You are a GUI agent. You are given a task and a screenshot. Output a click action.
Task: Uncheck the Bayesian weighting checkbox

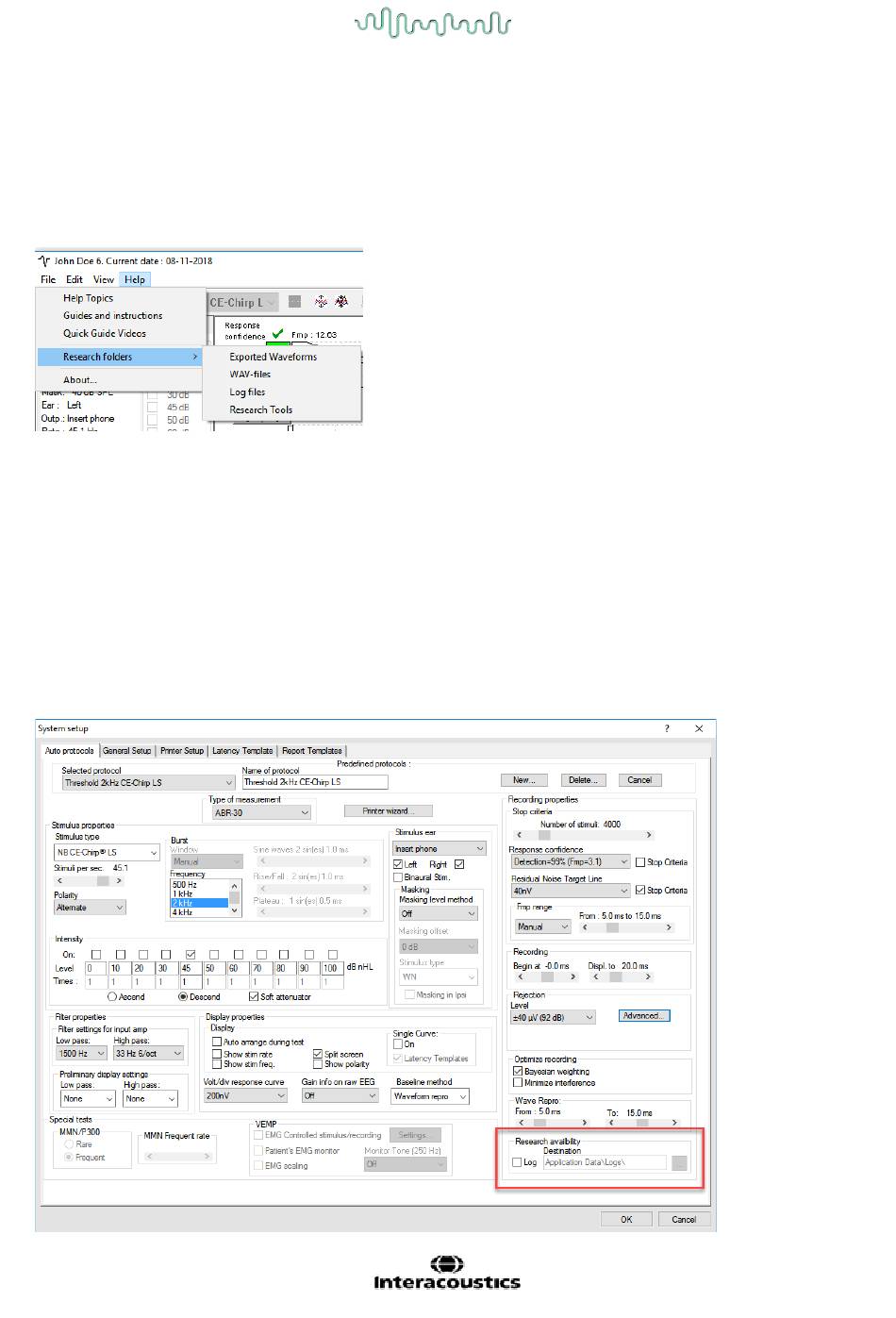click(518, 1072)
